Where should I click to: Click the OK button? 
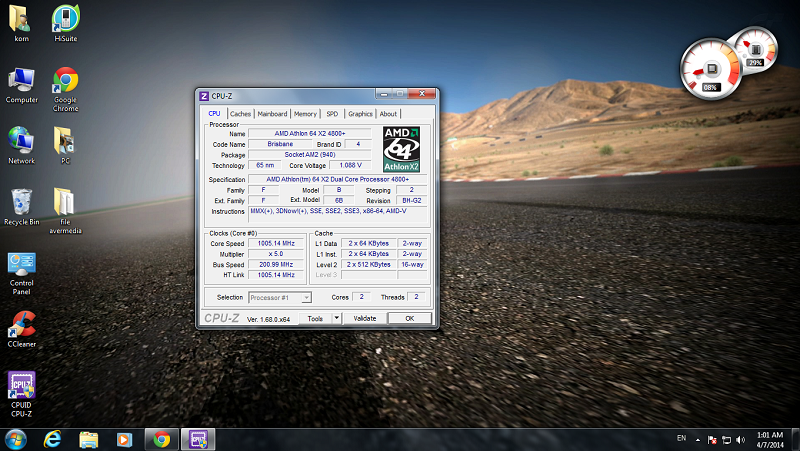[410, 318]
